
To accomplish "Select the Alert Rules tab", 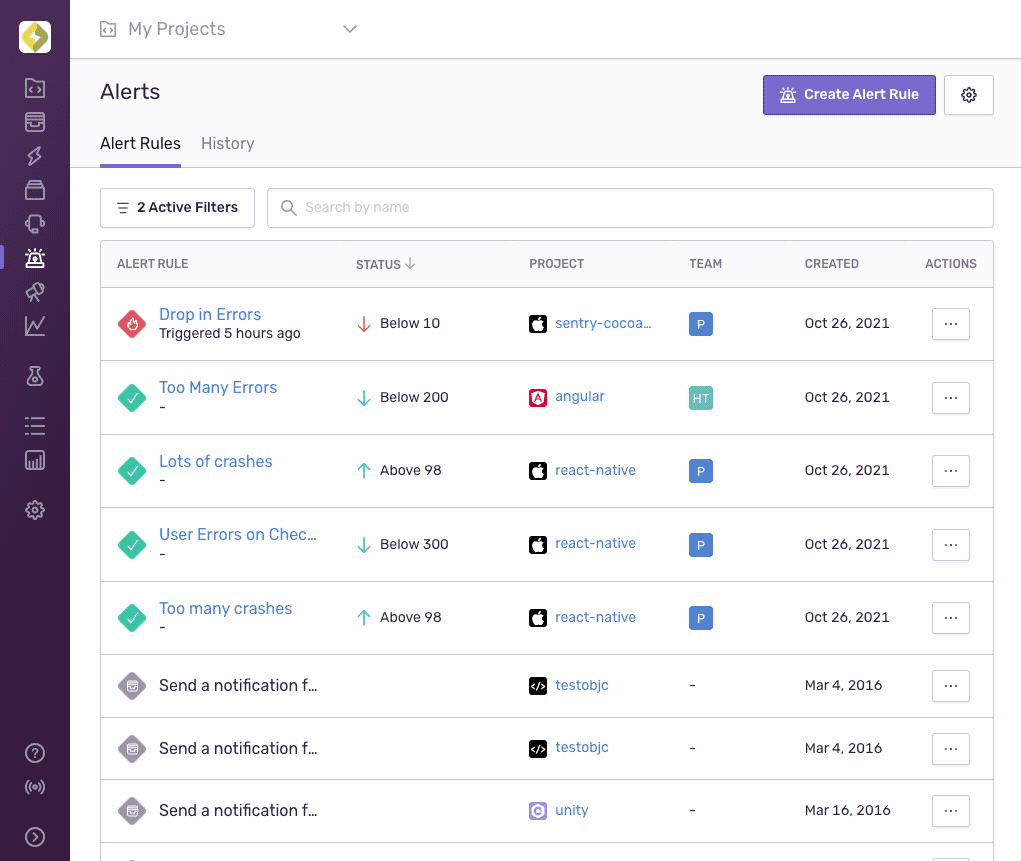I will [140, 143].
